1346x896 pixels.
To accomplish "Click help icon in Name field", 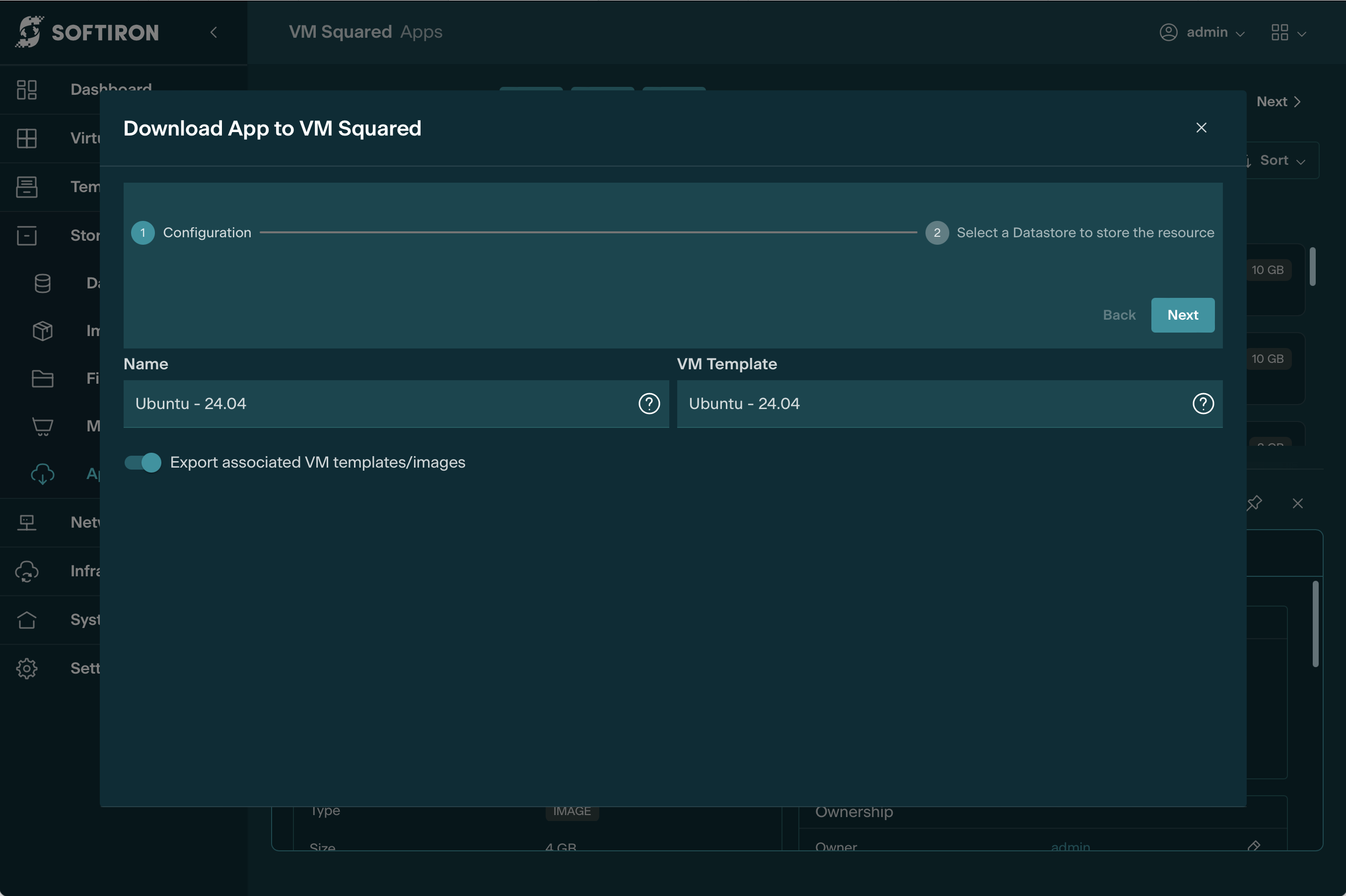I will click(649, 404).
